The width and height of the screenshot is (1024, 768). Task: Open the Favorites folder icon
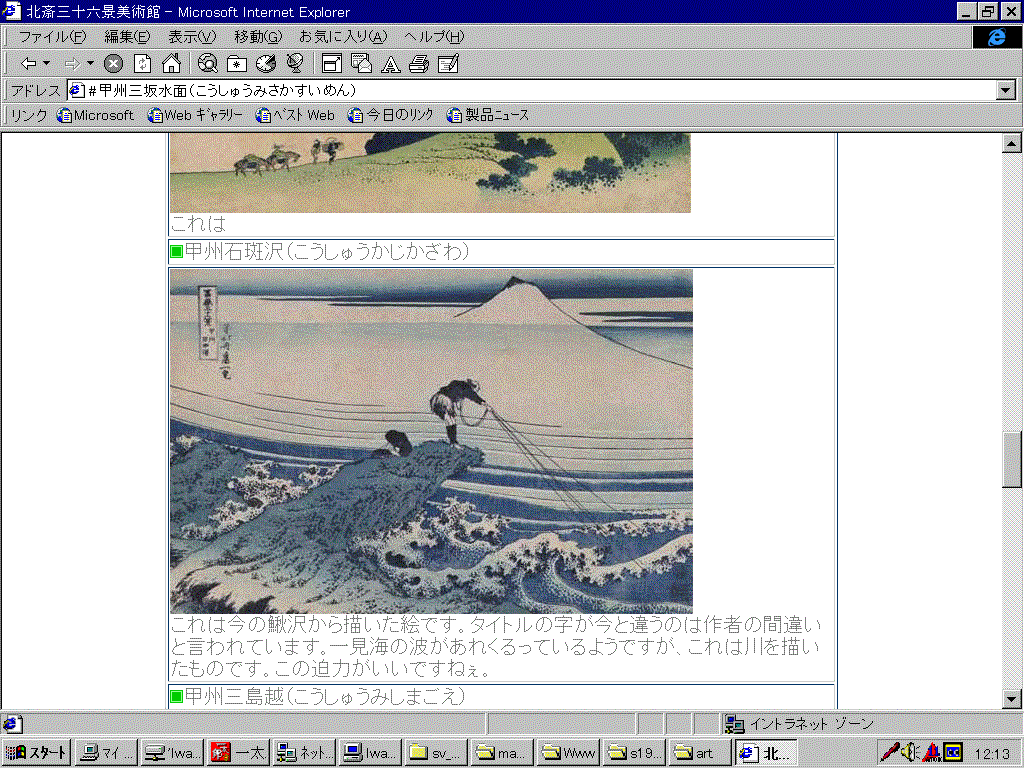click(236, 63)
